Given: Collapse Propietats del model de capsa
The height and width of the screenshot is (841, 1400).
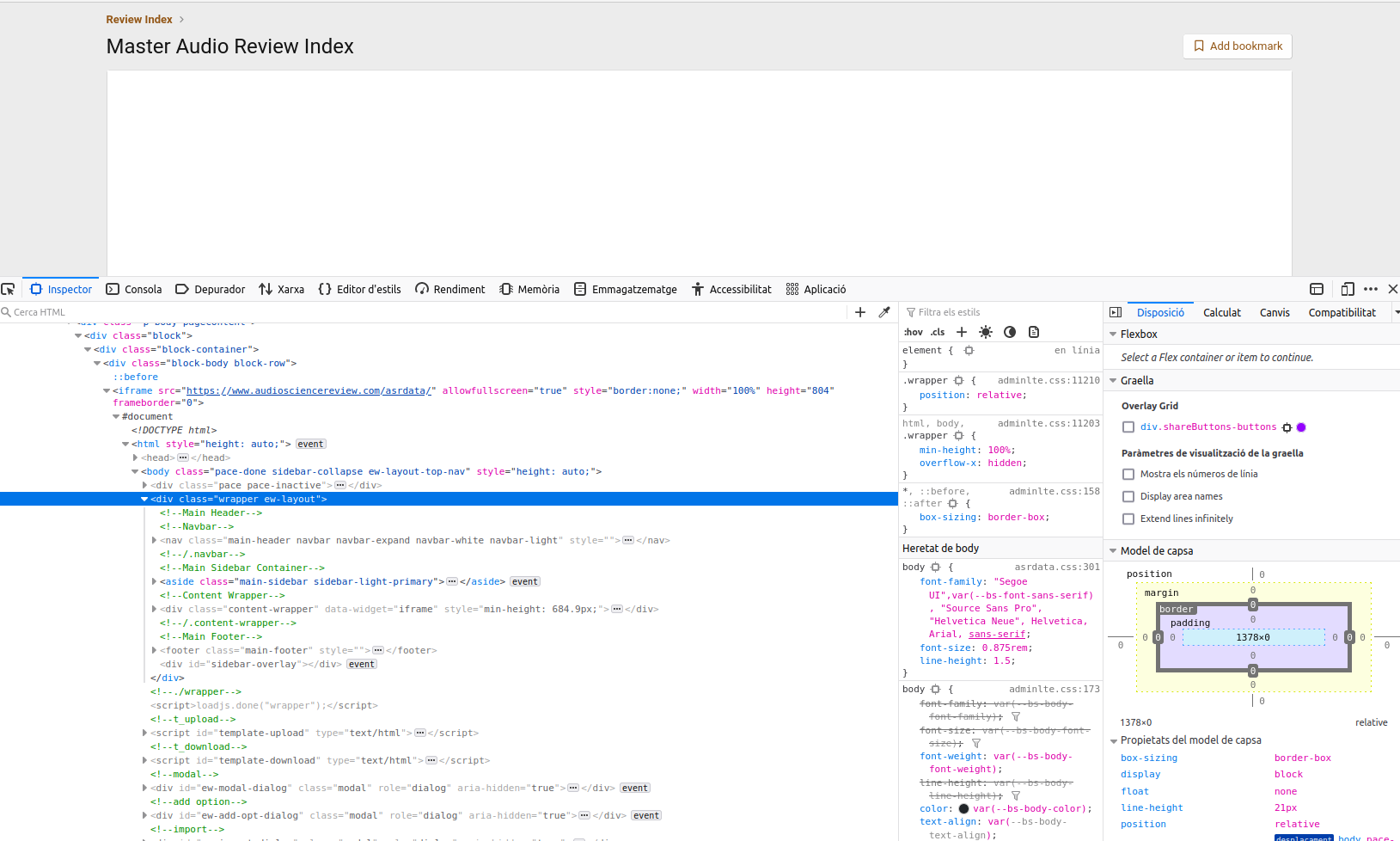Looking at the screenshot, I should 1113,740.
